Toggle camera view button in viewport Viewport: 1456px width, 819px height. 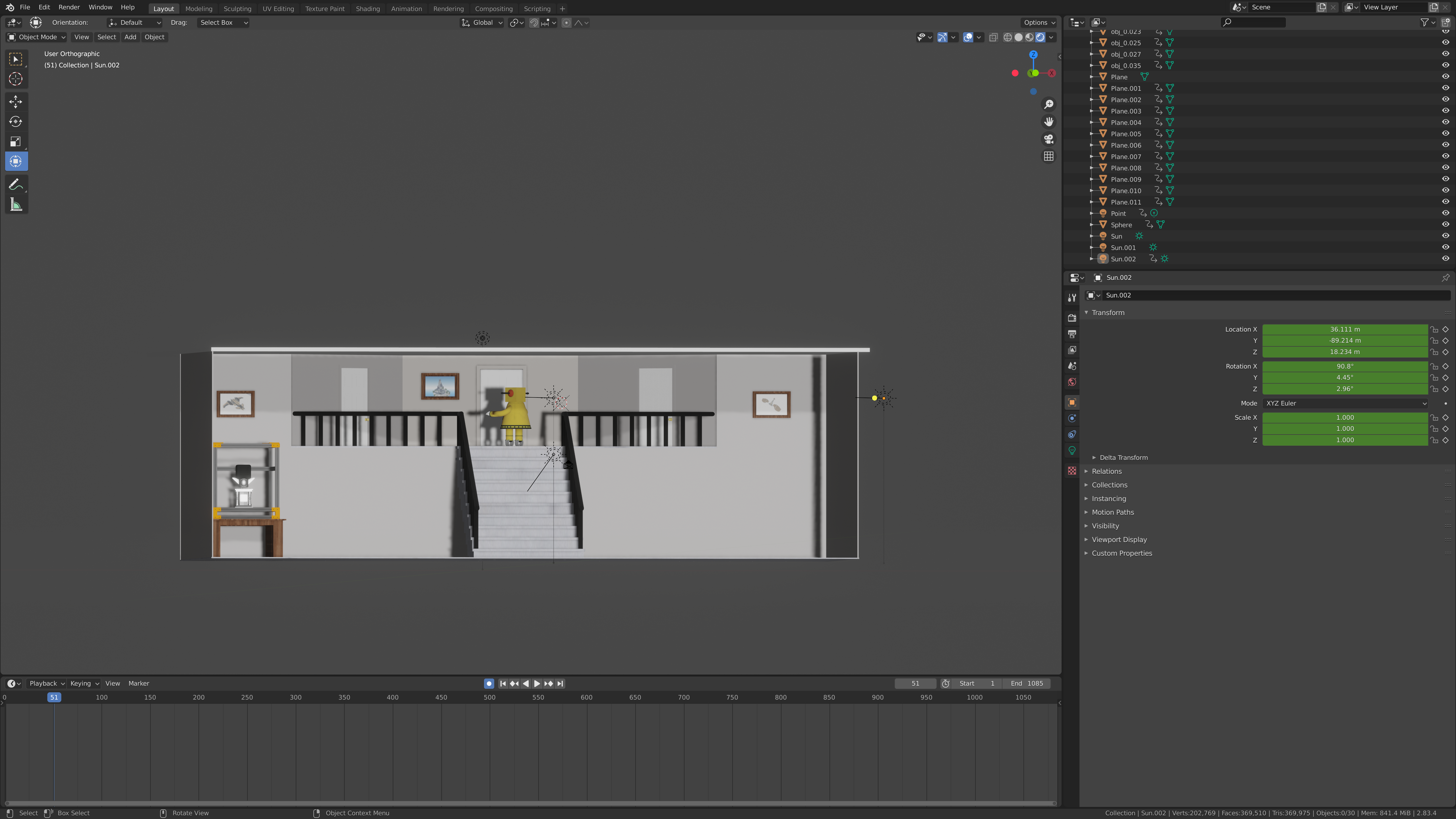pyautogui.click(x=1048, y=139)
